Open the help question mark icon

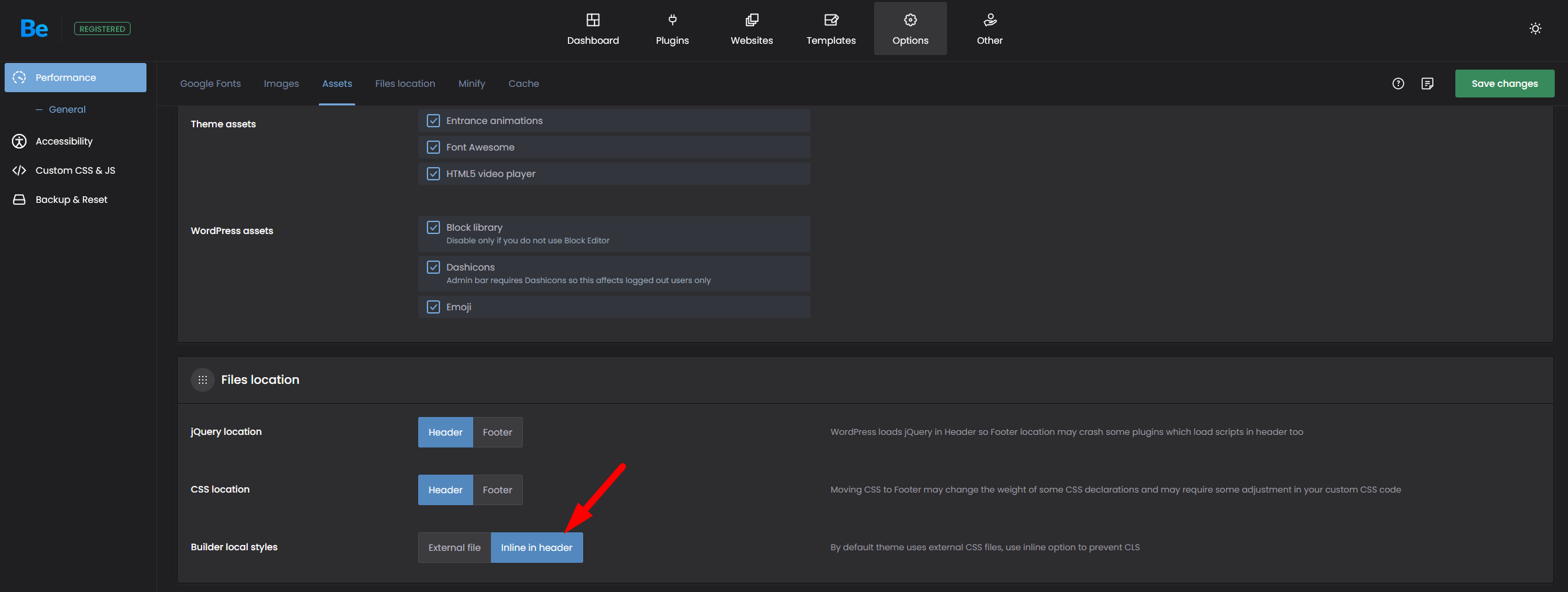pos(1398,84)
